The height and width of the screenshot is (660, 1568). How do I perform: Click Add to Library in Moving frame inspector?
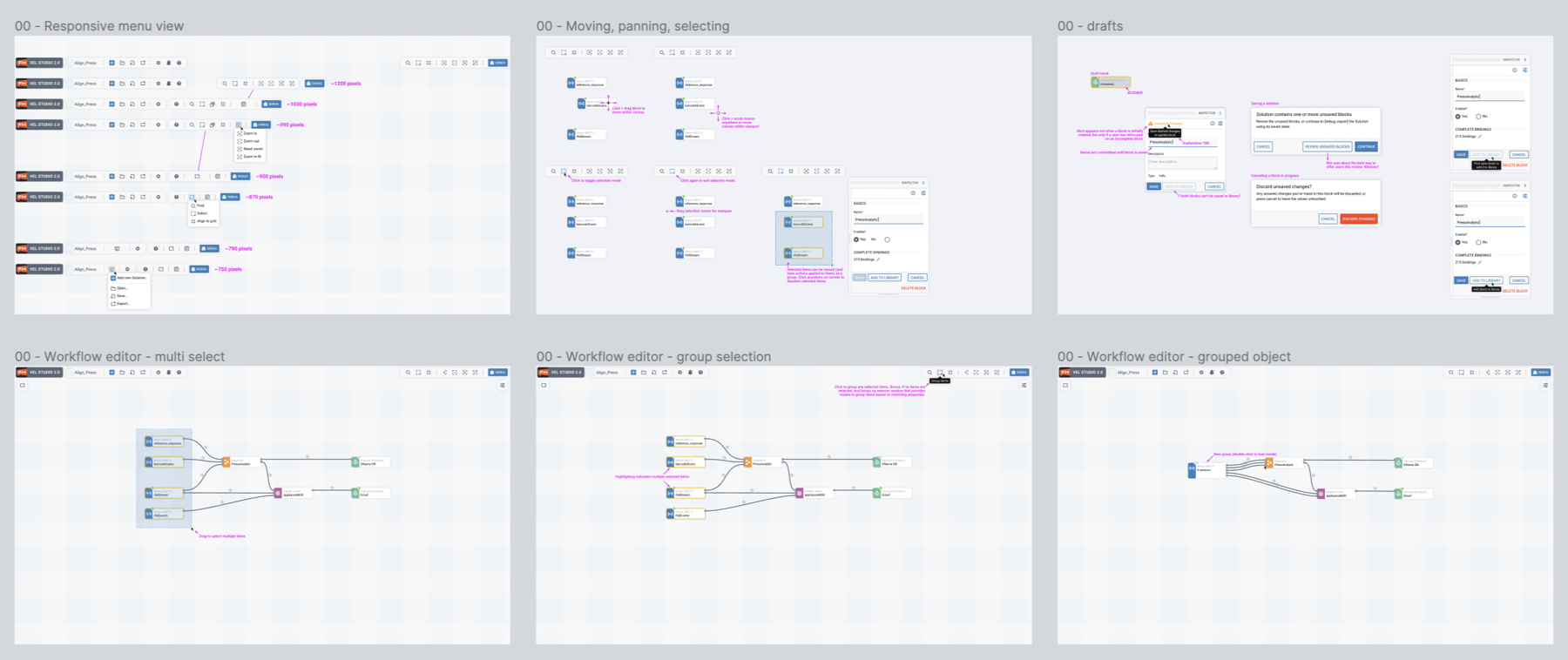[884, 278]
